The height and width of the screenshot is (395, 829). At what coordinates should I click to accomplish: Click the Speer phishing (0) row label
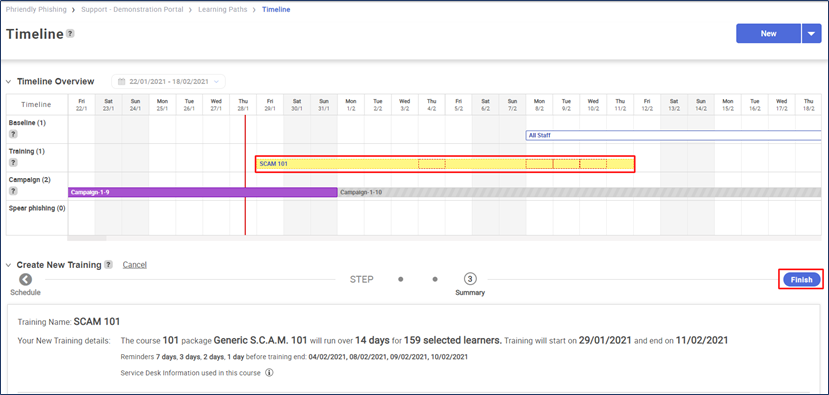(37, 208)
